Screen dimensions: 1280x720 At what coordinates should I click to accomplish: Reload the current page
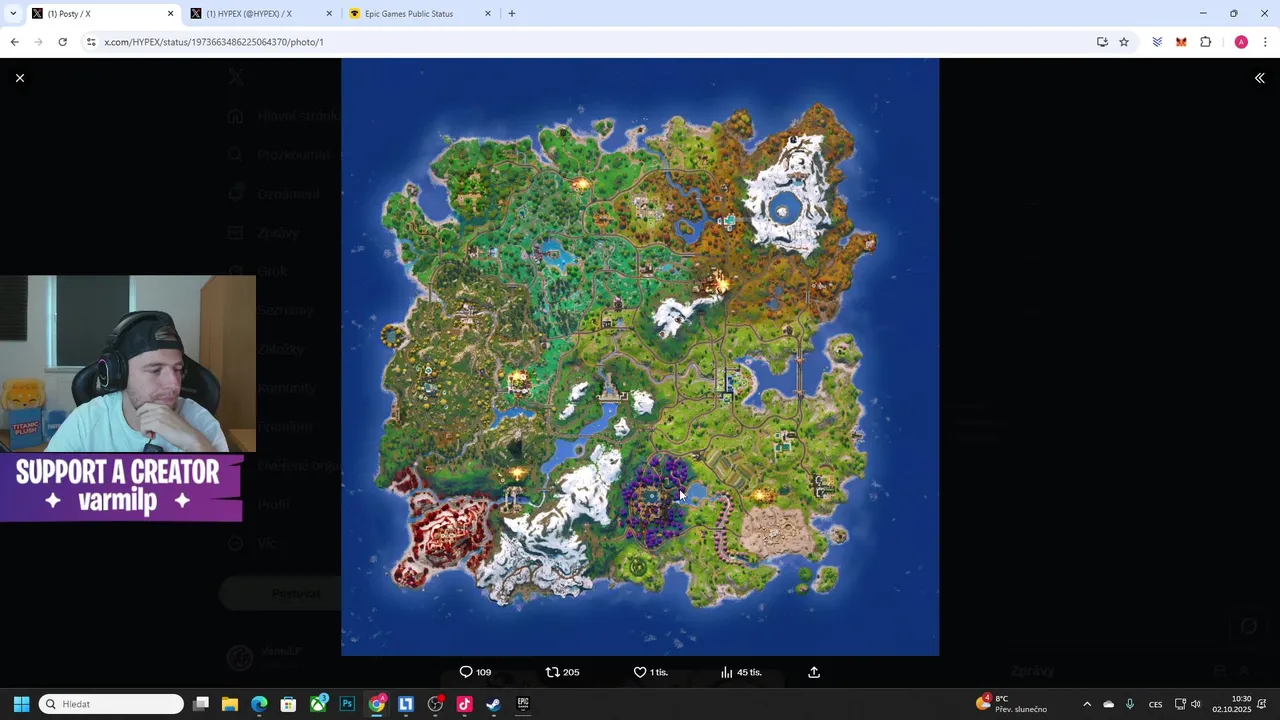pos(62,42)
